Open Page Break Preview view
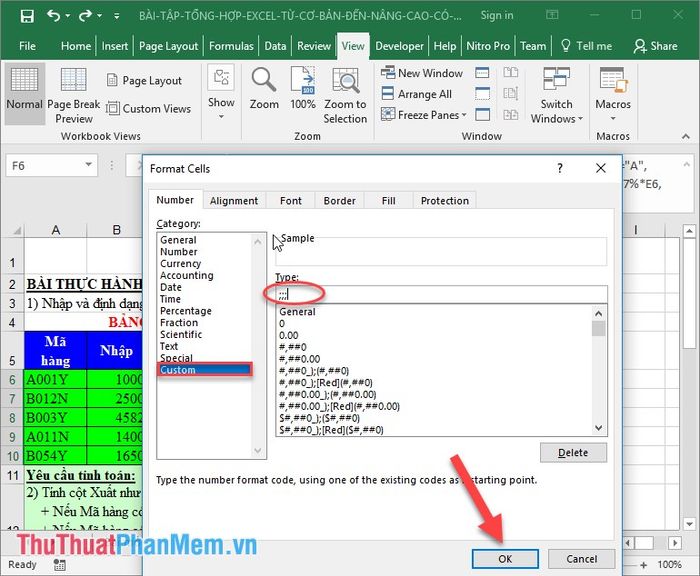 point(74,95)
